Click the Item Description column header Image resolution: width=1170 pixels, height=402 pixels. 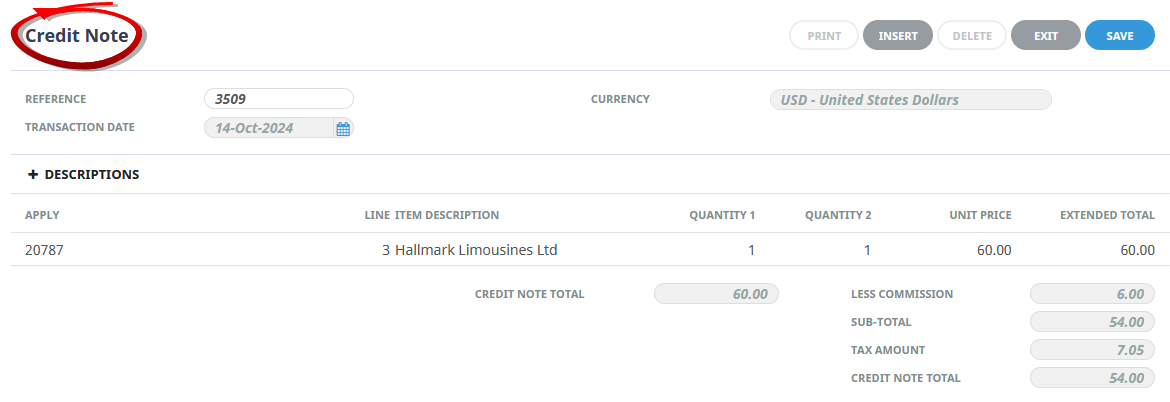coord(447,215)
